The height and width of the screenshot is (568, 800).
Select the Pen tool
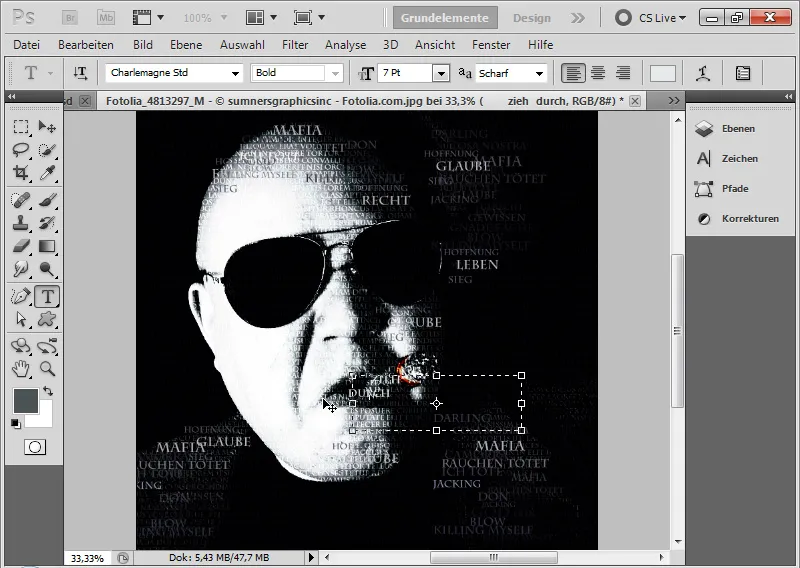click(x=21, y=296)
